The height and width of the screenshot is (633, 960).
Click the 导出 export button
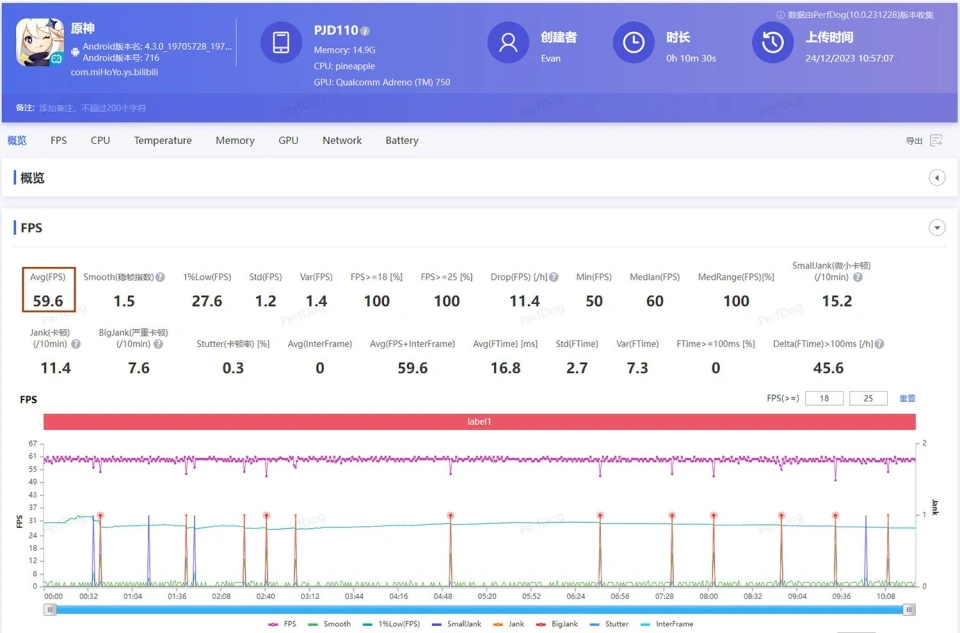[x=914, y=141]
